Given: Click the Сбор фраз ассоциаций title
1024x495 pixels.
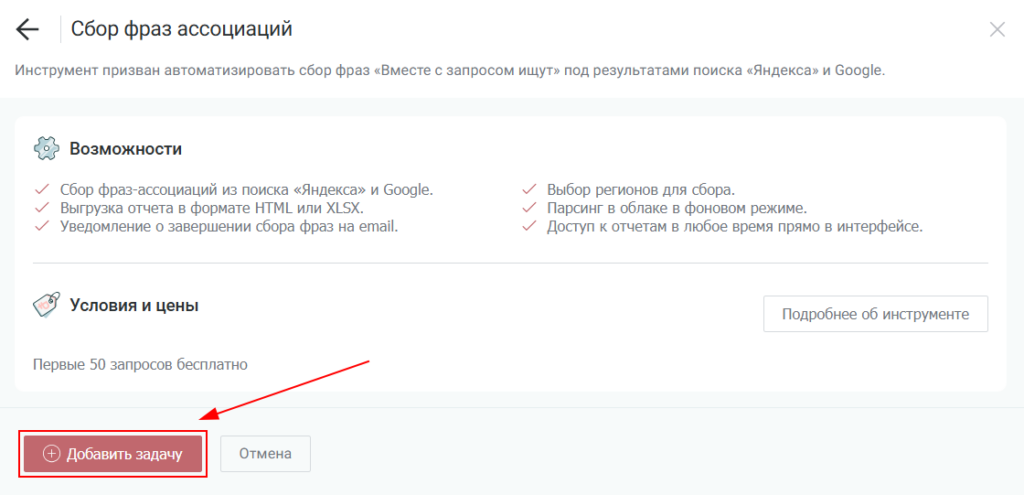Looking at the screenshot, I should pyautogui.click(x=181, y=29).
